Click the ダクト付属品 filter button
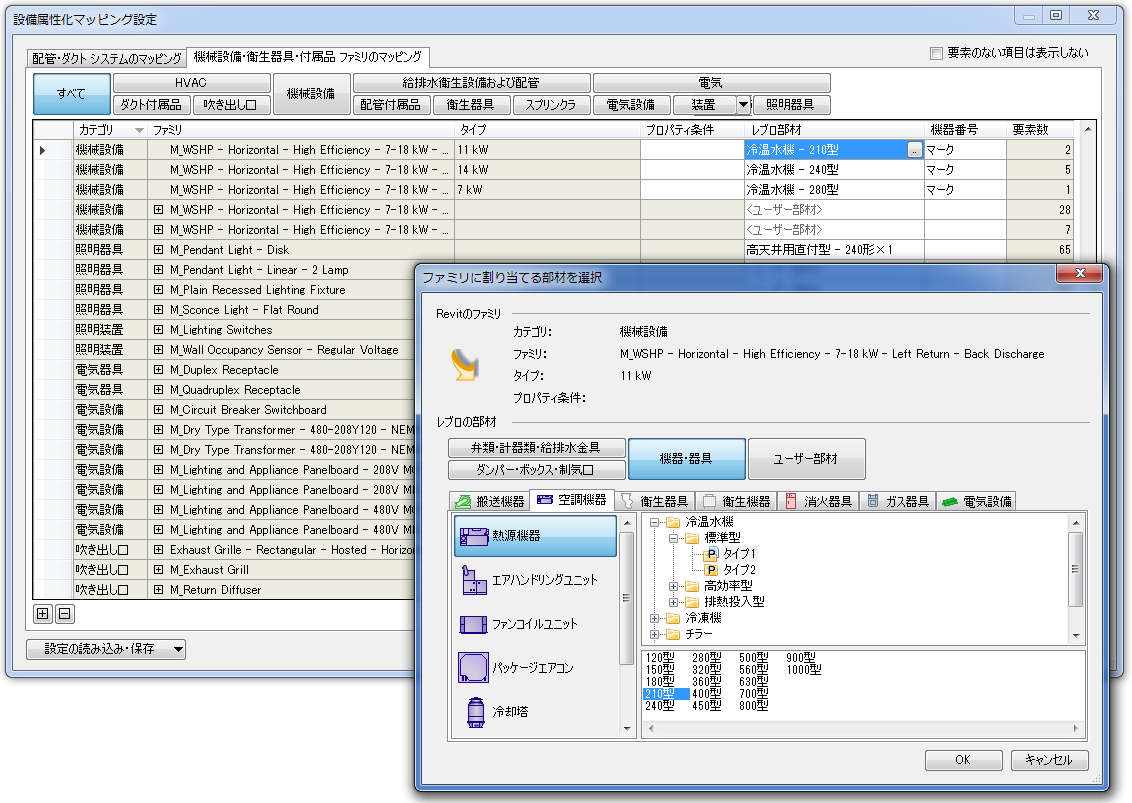Screen dimensions: 1132x803 [152, 105]
